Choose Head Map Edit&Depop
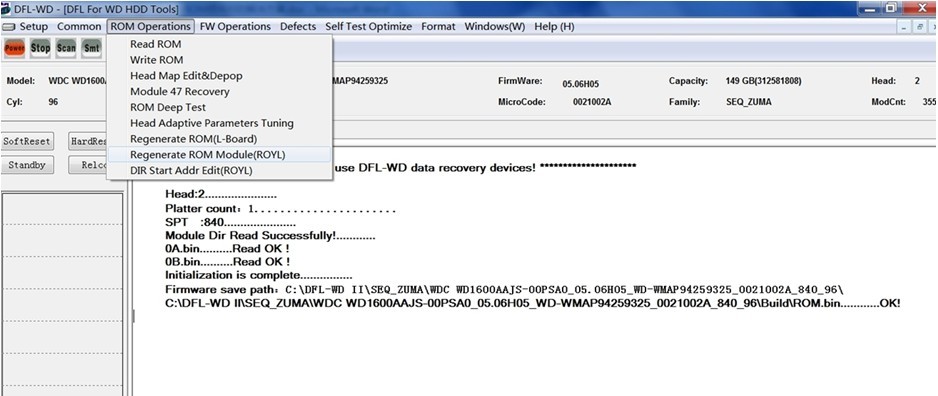Image resolution: width=938 pixels, height=396 pixels. [x=219, y=76]
